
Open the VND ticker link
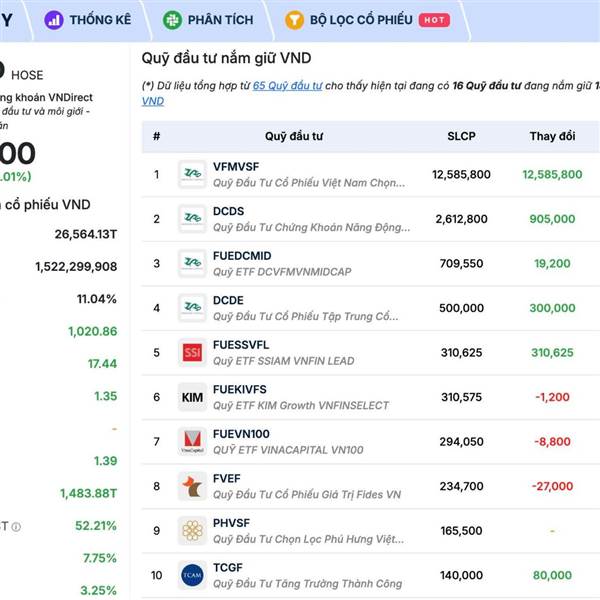(153, 101)
